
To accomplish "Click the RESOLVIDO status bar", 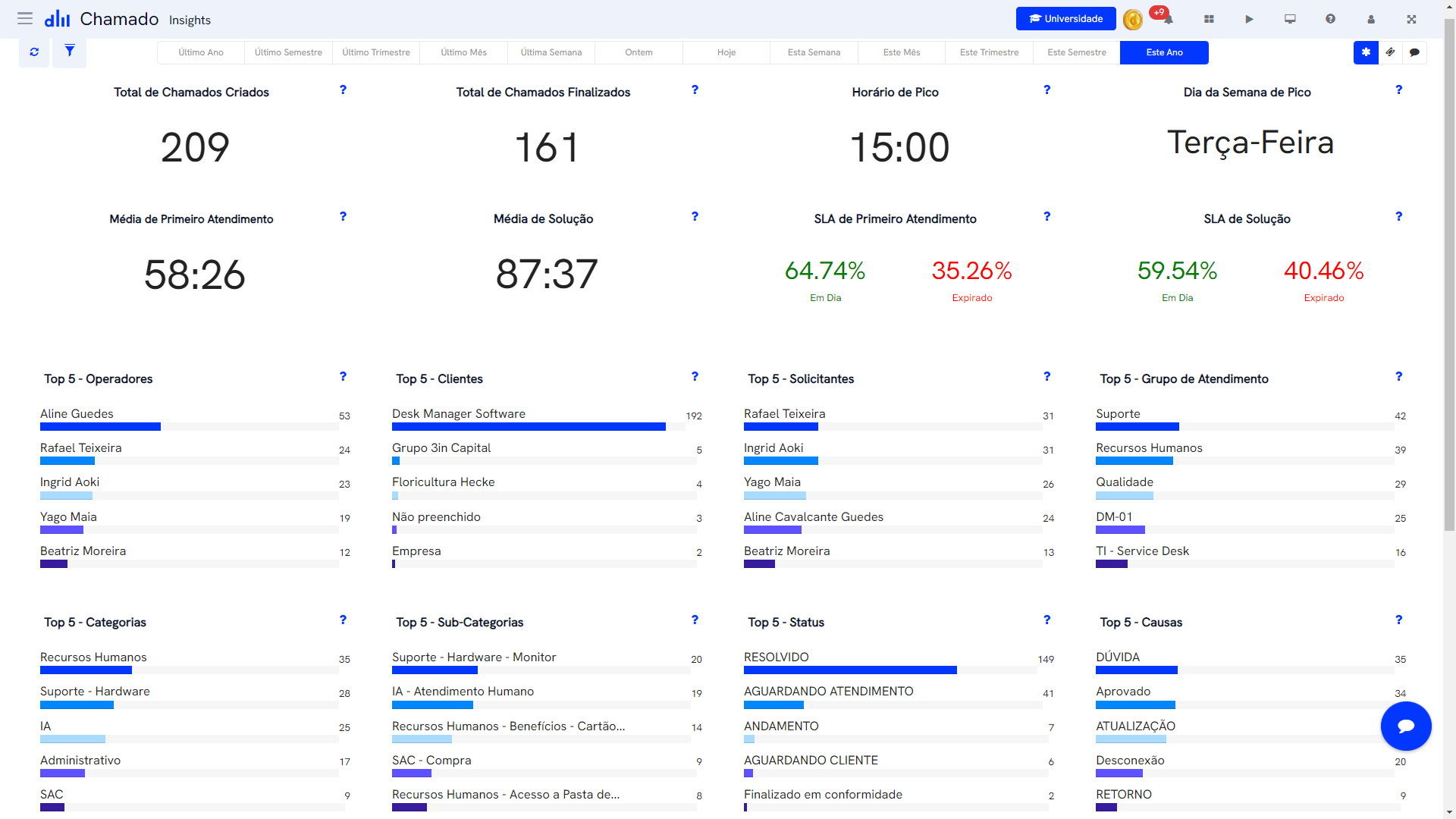I will coord(850,670).
